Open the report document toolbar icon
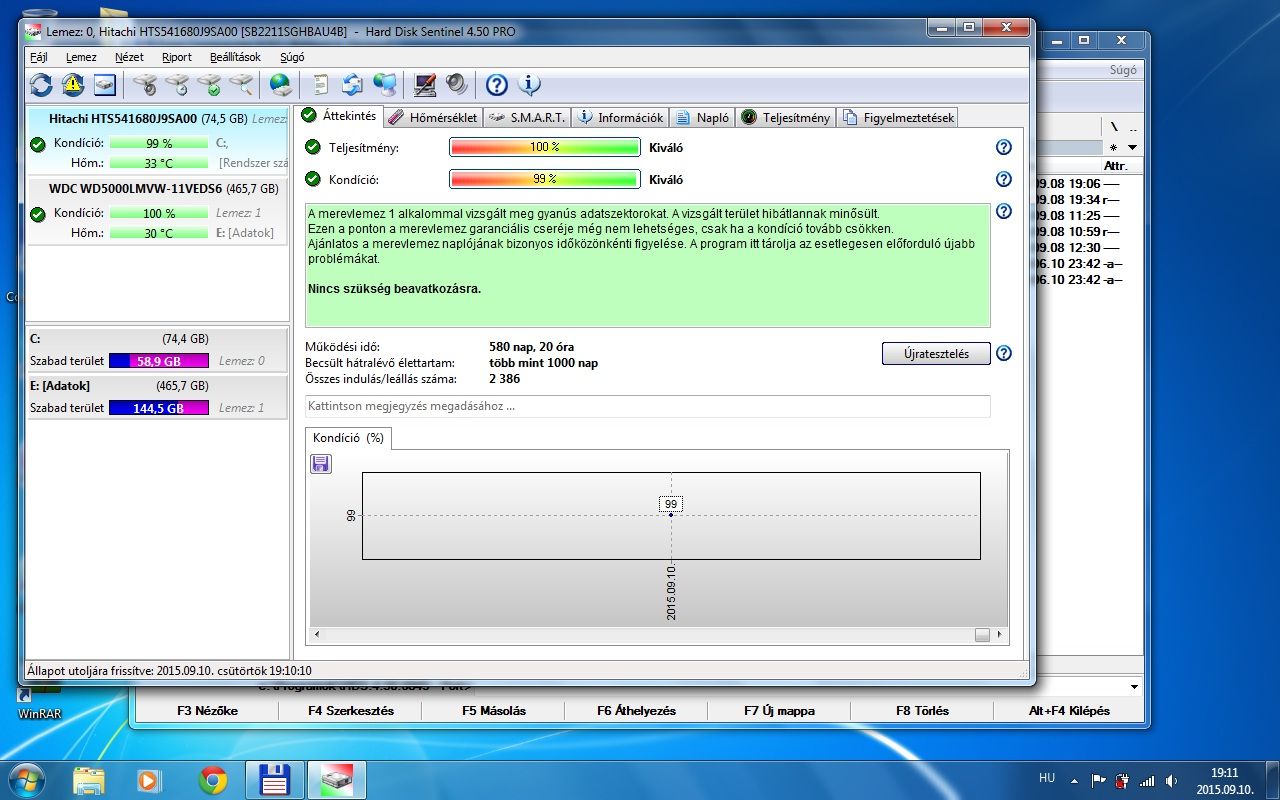Image resolution: width=1280 pixels, height=800 pixels. pos(321,85)
